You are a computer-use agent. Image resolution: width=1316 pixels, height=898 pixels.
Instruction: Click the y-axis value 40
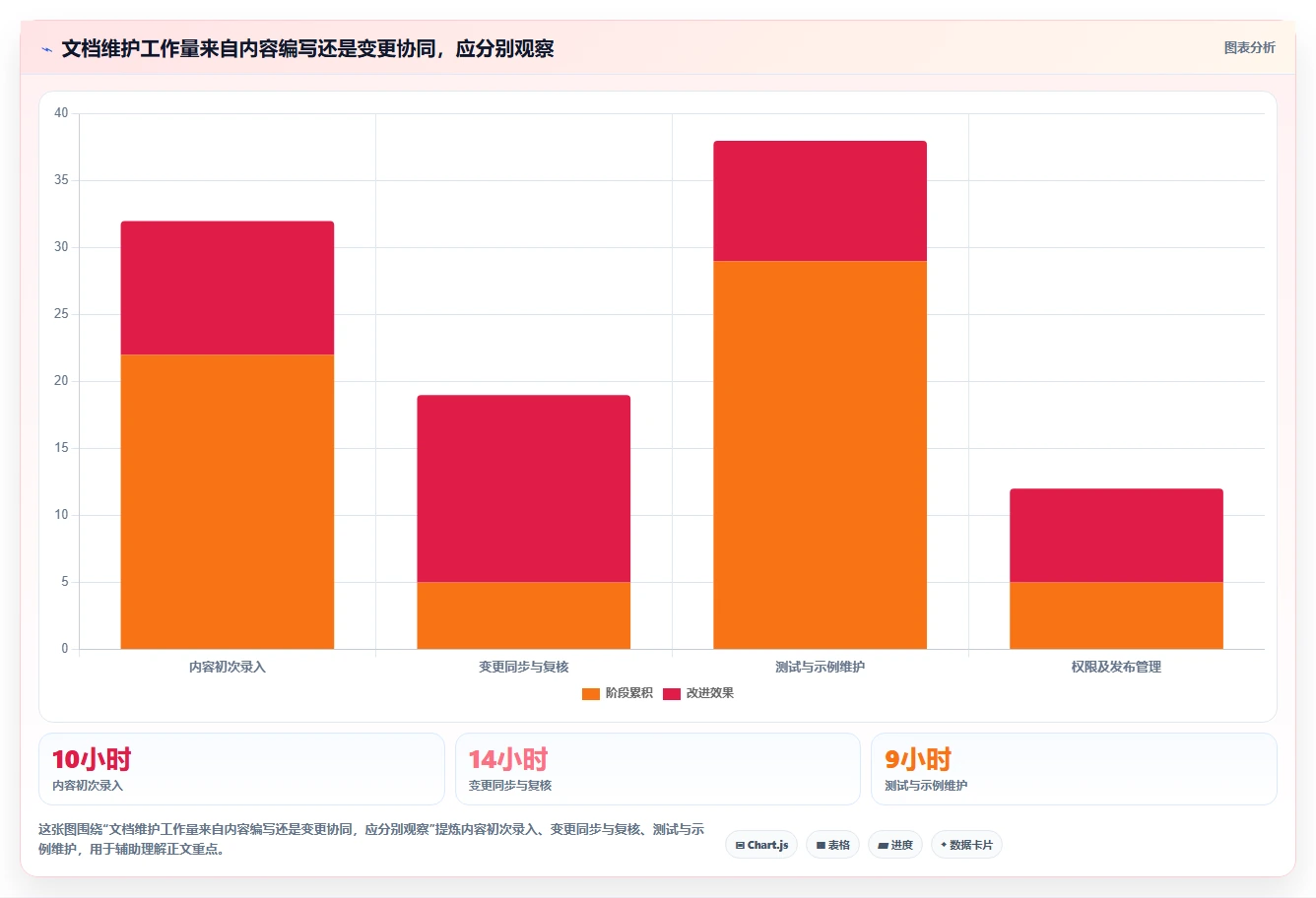click(x=61, y=113)
